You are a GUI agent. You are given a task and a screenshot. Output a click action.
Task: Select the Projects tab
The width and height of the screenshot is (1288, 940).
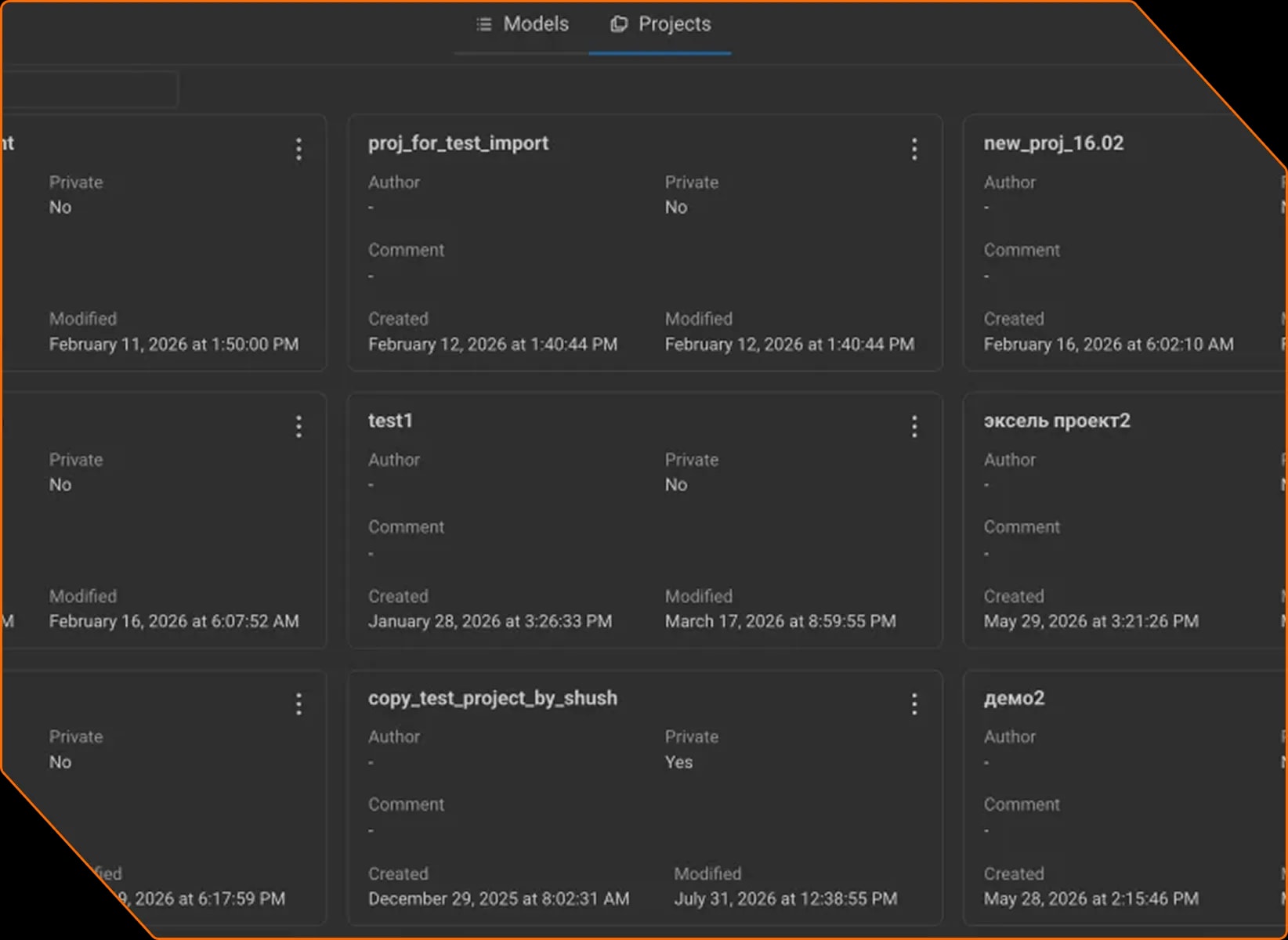coord(660,24)
